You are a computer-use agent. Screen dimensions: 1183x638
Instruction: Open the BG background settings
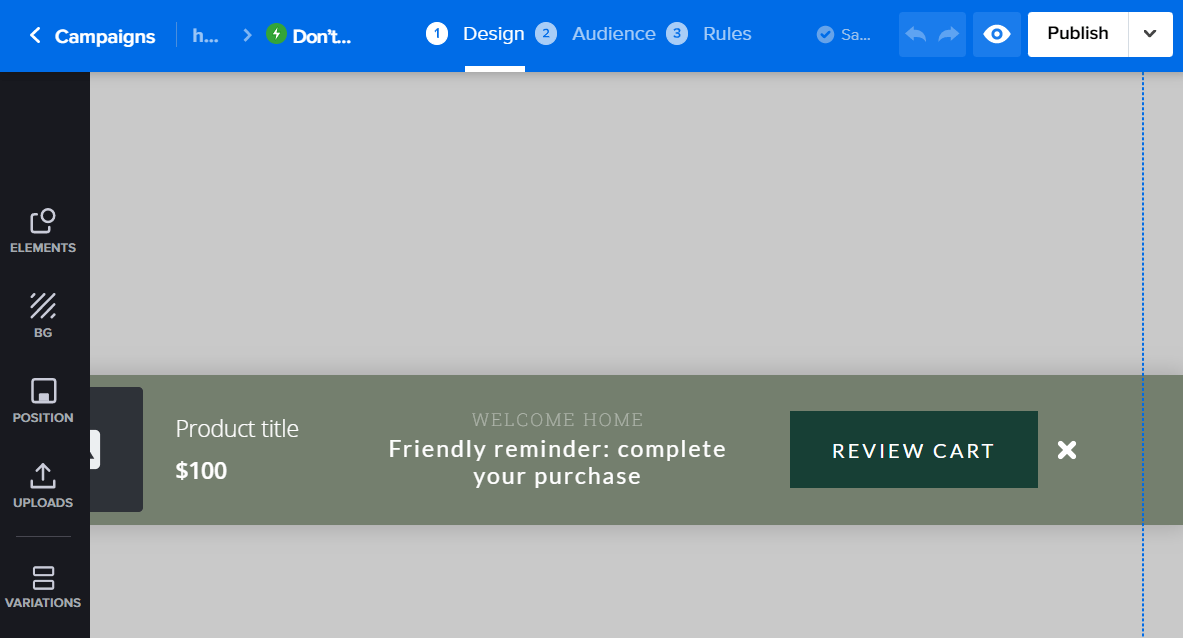43,315
